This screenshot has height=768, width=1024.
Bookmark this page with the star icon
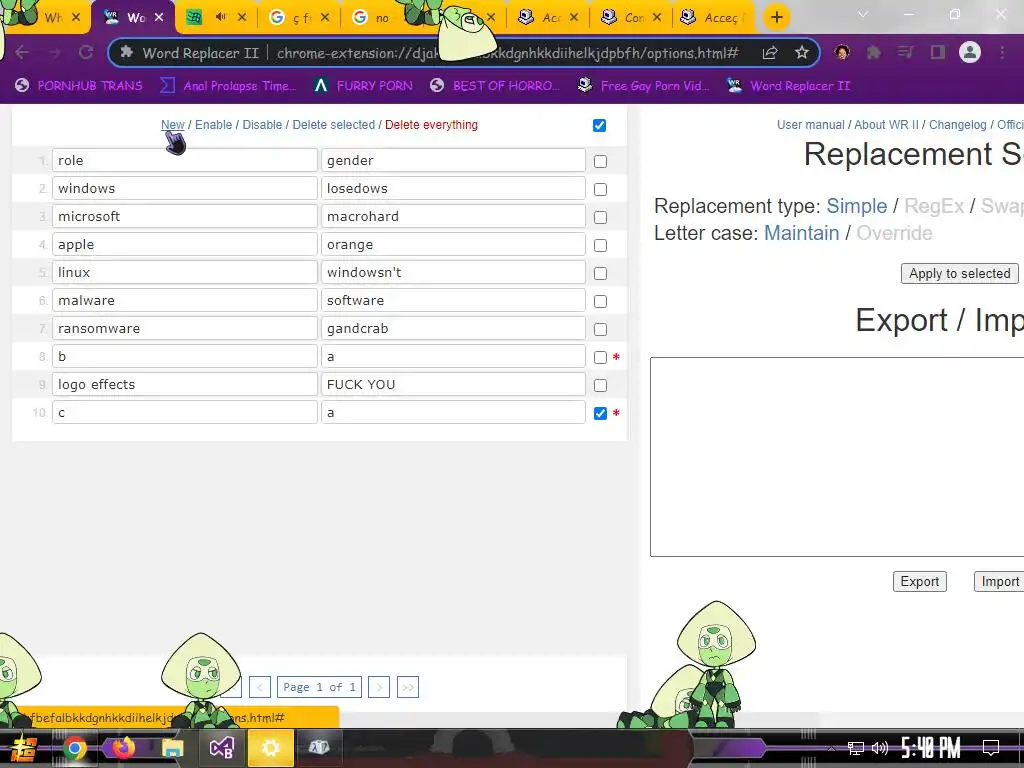(802, 52)
